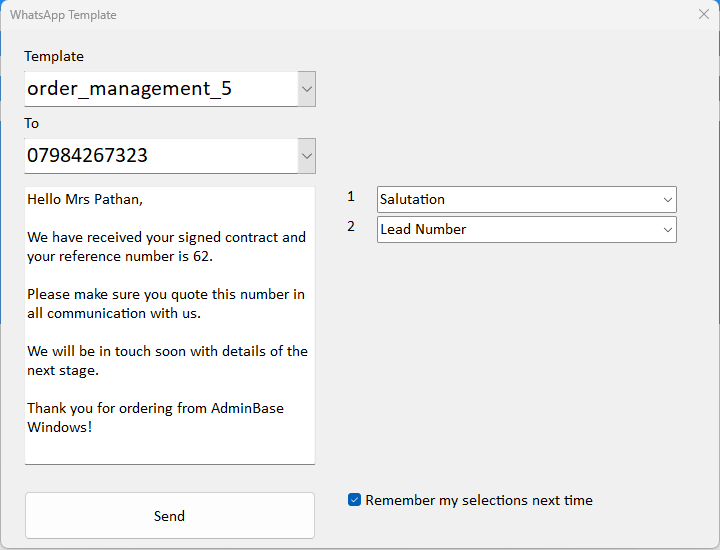Image resolution: width=720 pixels, height=550 pixels.
Task: Click the Template field label
Action: click(54, 56)
